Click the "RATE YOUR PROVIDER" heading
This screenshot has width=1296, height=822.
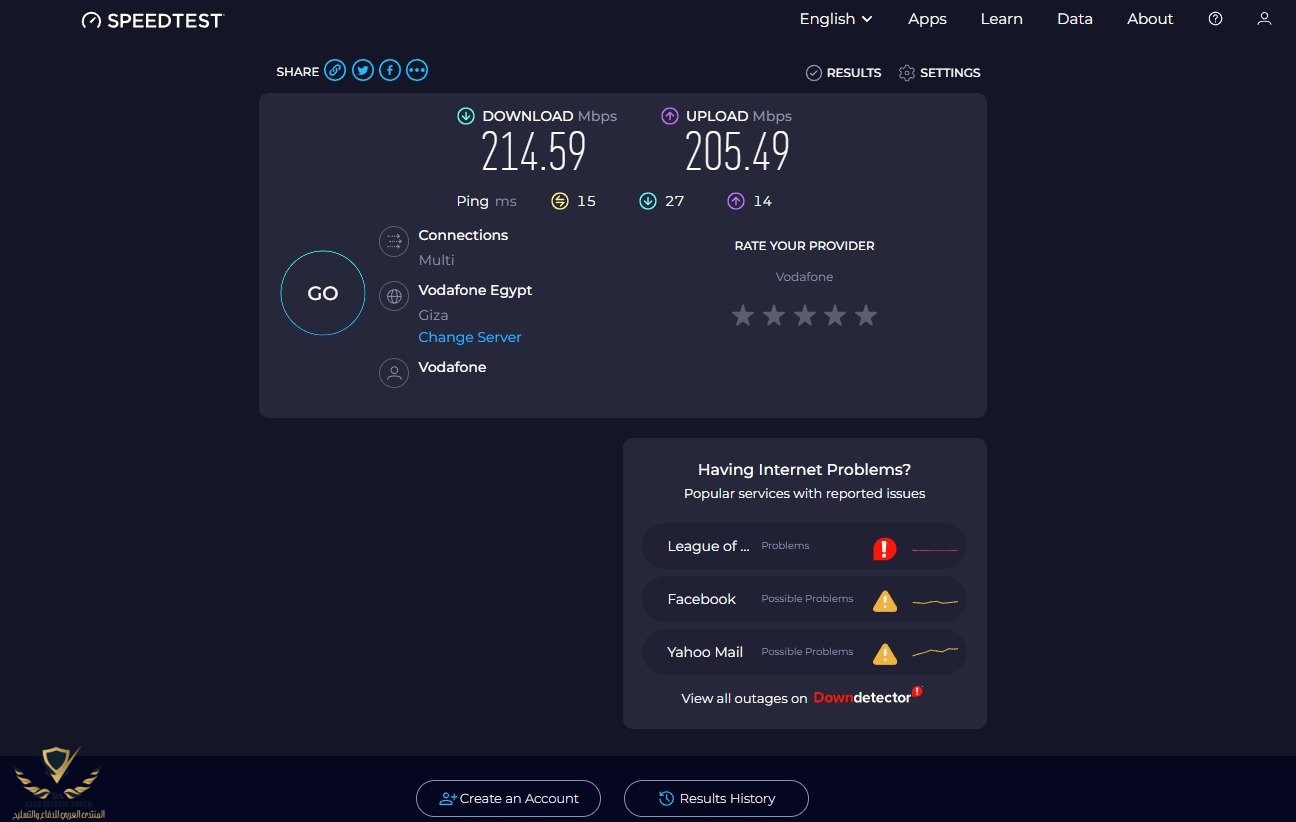[x=804, y=246]
